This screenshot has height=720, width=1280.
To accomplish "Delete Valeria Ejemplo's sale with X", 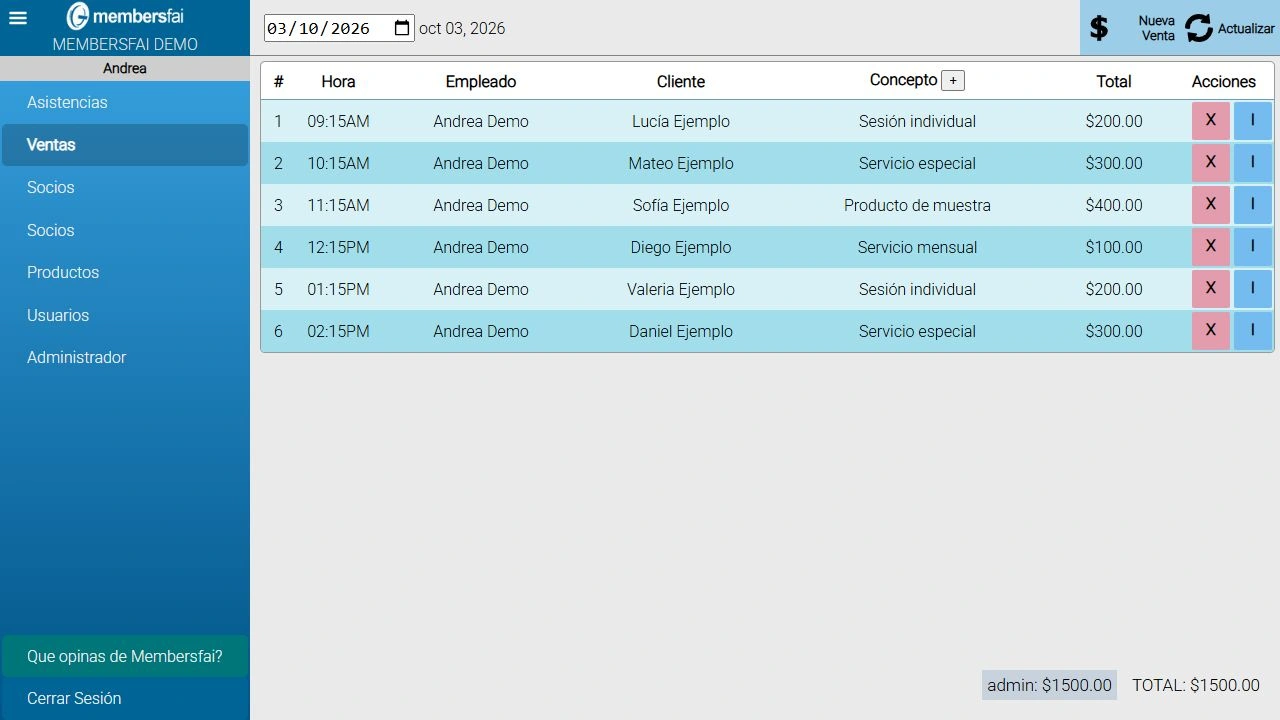I will (1211, 289).
